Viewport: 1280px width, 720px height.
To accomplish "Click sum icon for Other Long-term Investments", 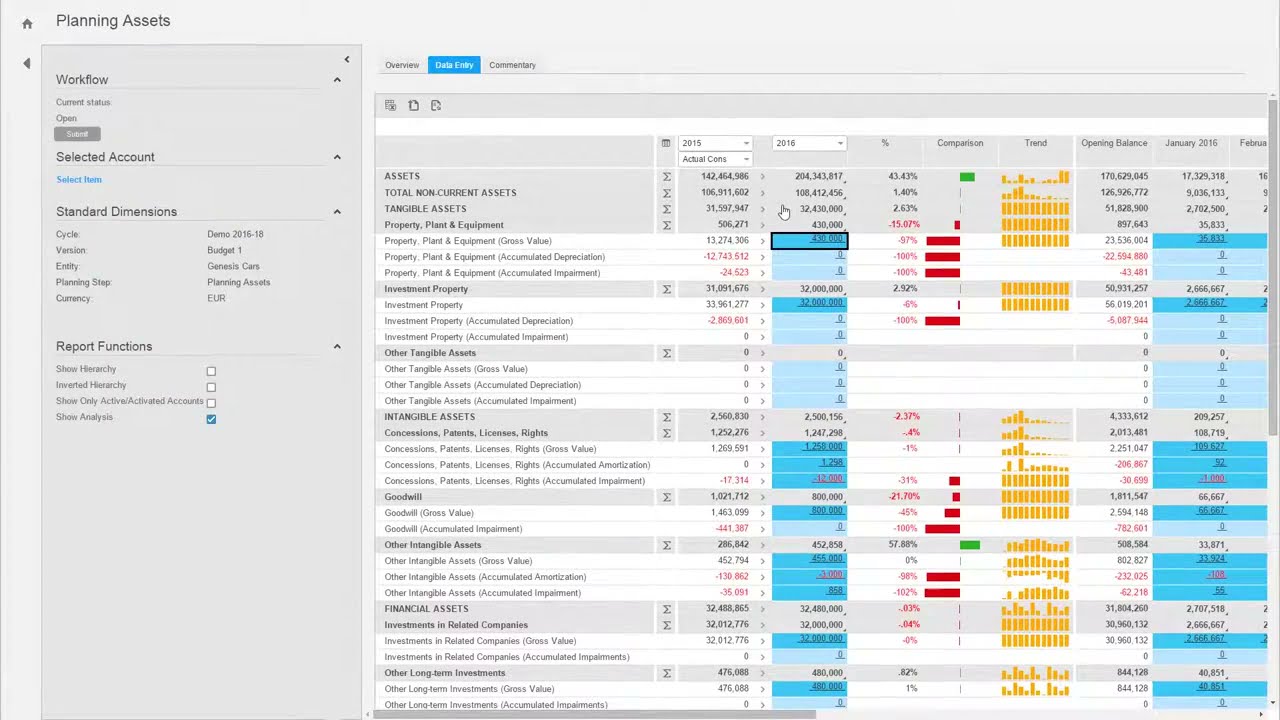I will [x=667, y=673].
